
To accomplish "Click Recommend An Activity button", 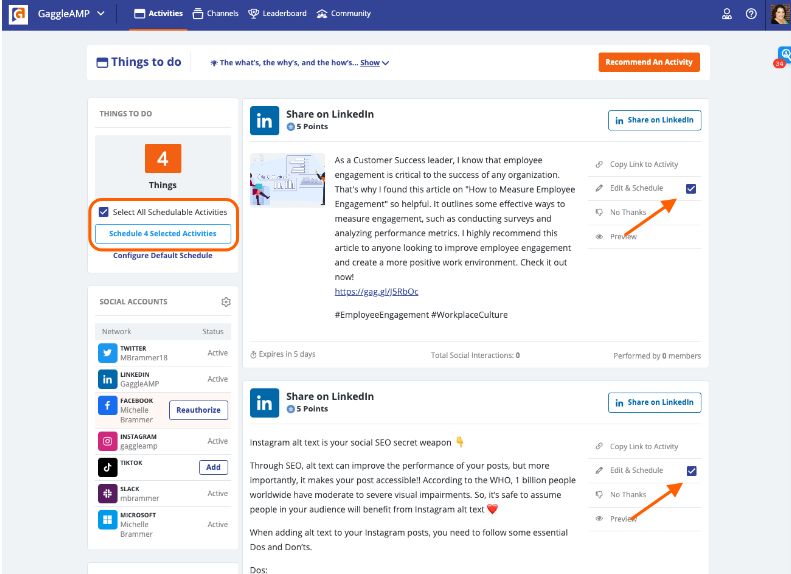I will 649,62.
